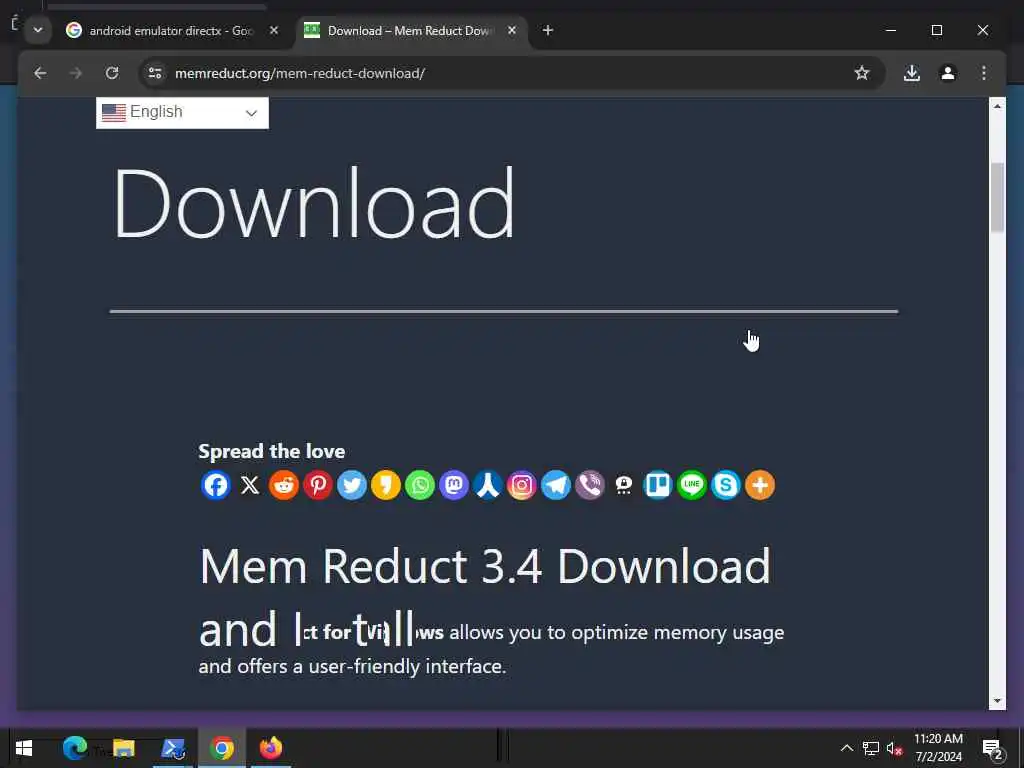Image resolution: width=1024 pixels, height=768 pixels.
Task: Open File Explorer from taskbar
Action: 123,748
